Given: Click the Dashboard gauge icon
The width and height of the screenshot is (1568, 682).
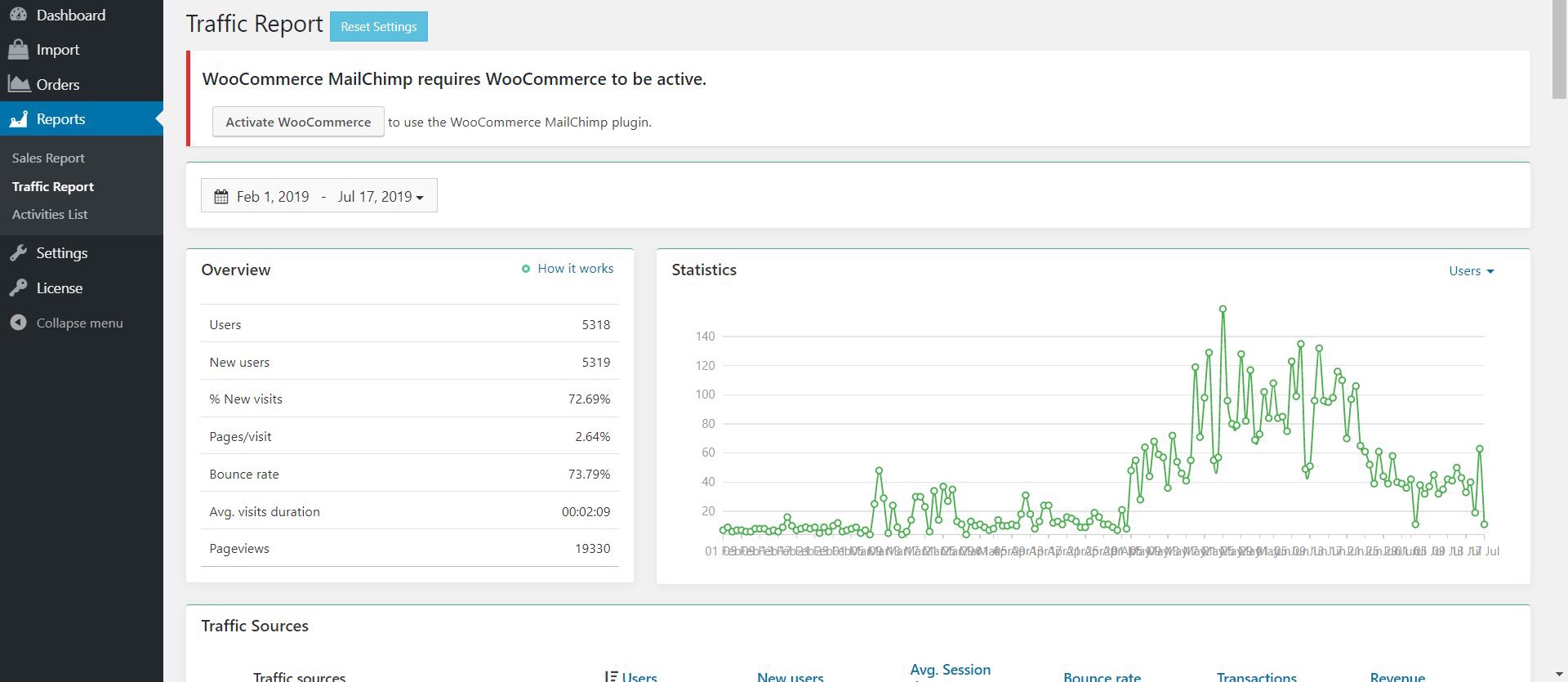Looking at the screenshot, I should coord(18,15).
